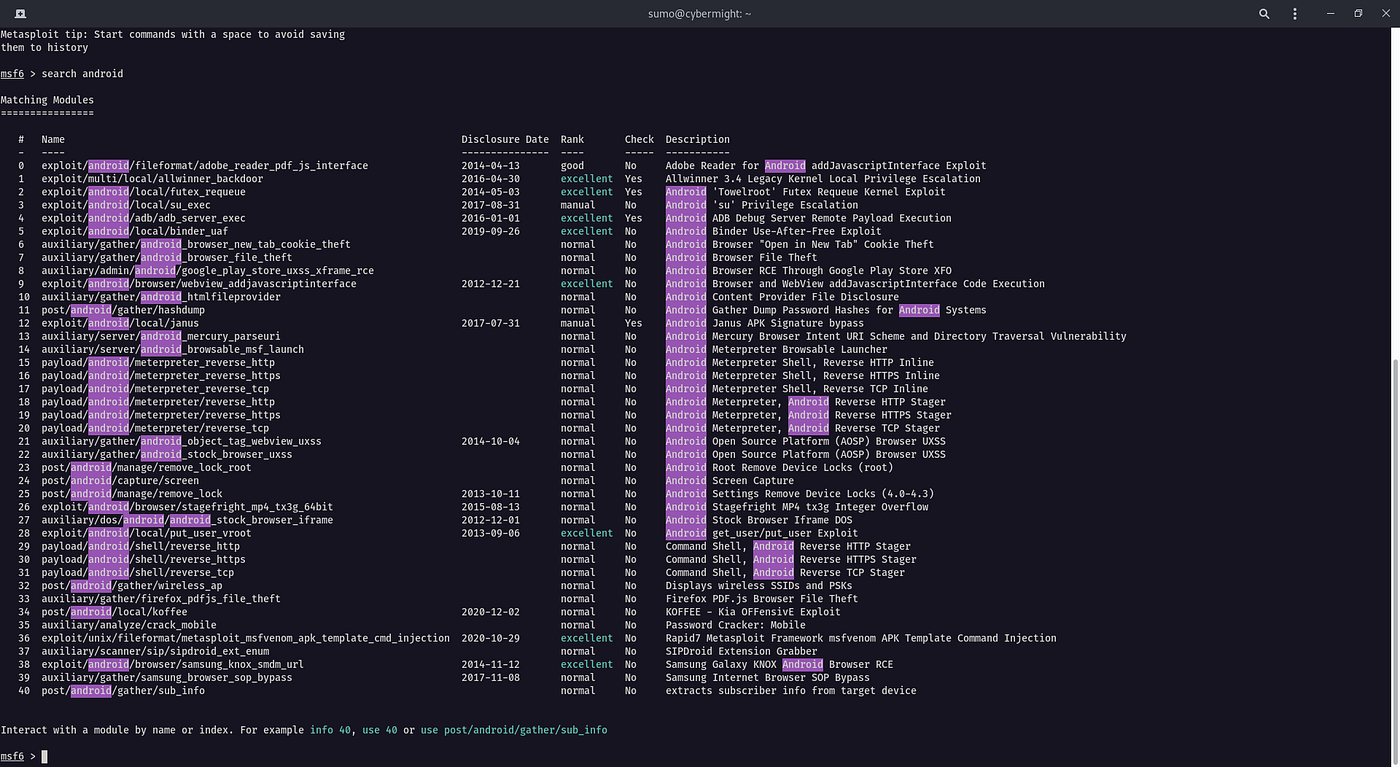Select post/android/manage/remove_lock_root module
The image size is (1400, 767).
(x=146, y=467)
